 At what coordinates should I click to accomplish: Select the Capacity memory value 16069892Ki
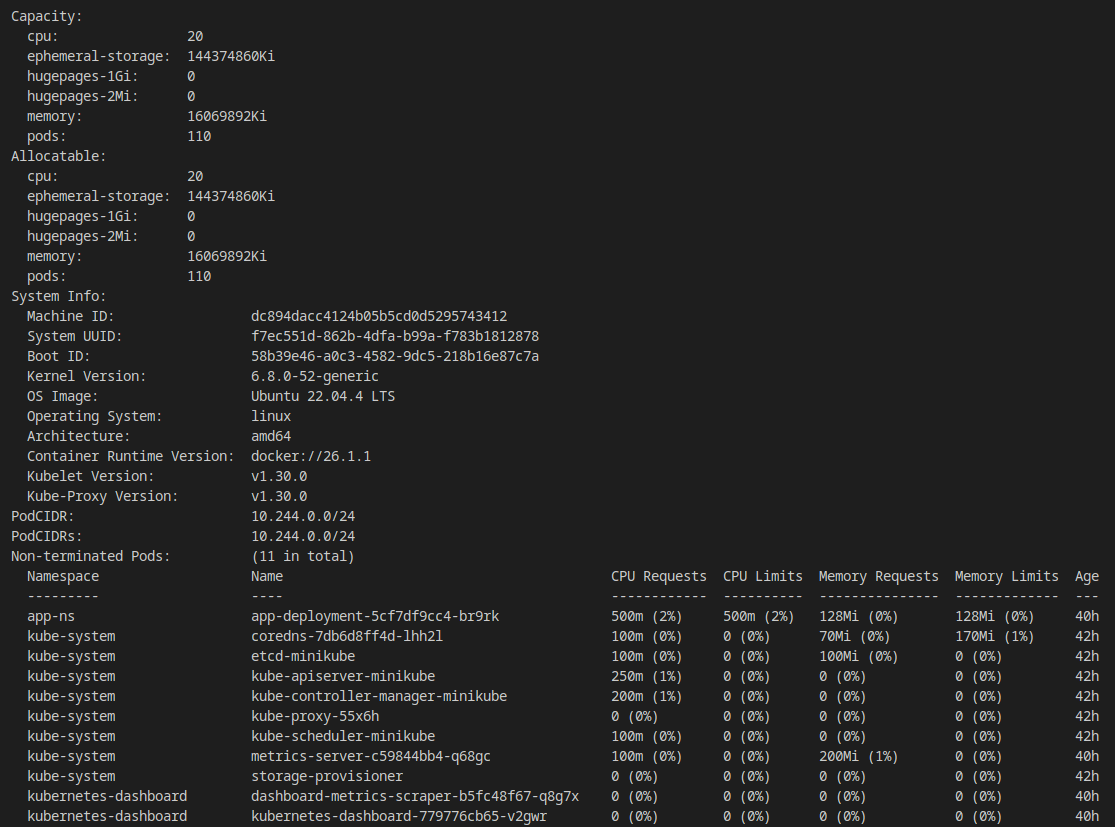coord(227,116)
